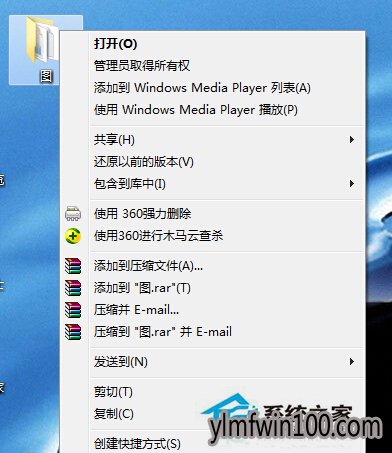
Task: Choose 剪切(T) from the menu
Action: (x=113, y=392)
